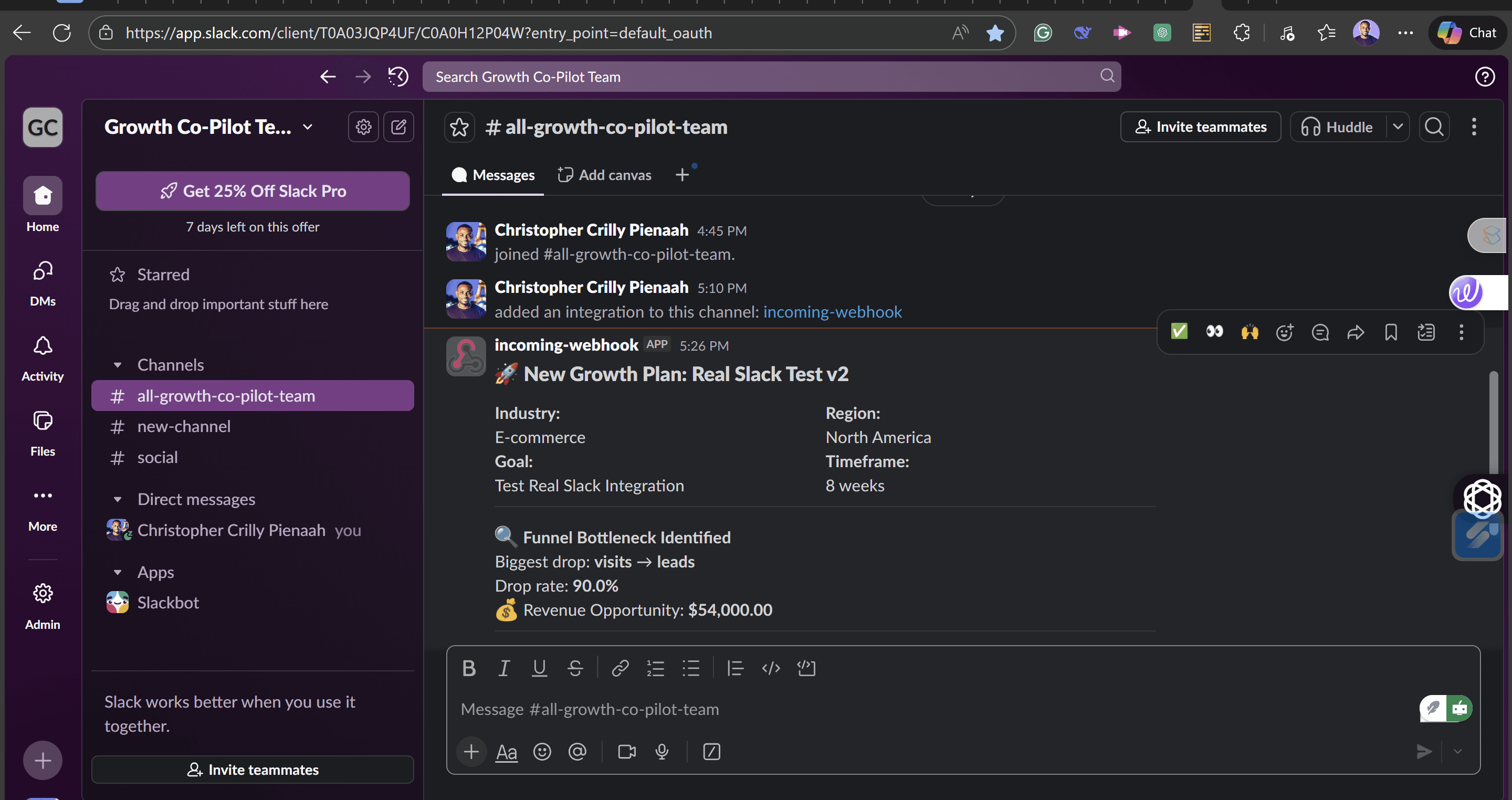Open Slackbot app conversation

tap(253, 603)
